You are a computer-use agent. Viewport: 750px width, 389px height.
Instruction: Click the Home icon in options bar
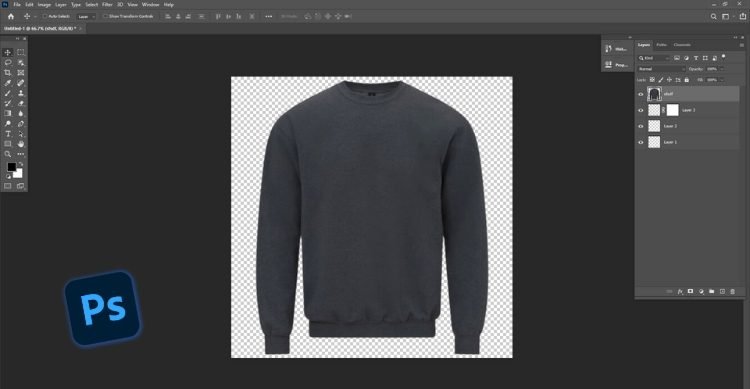(11, 16)
